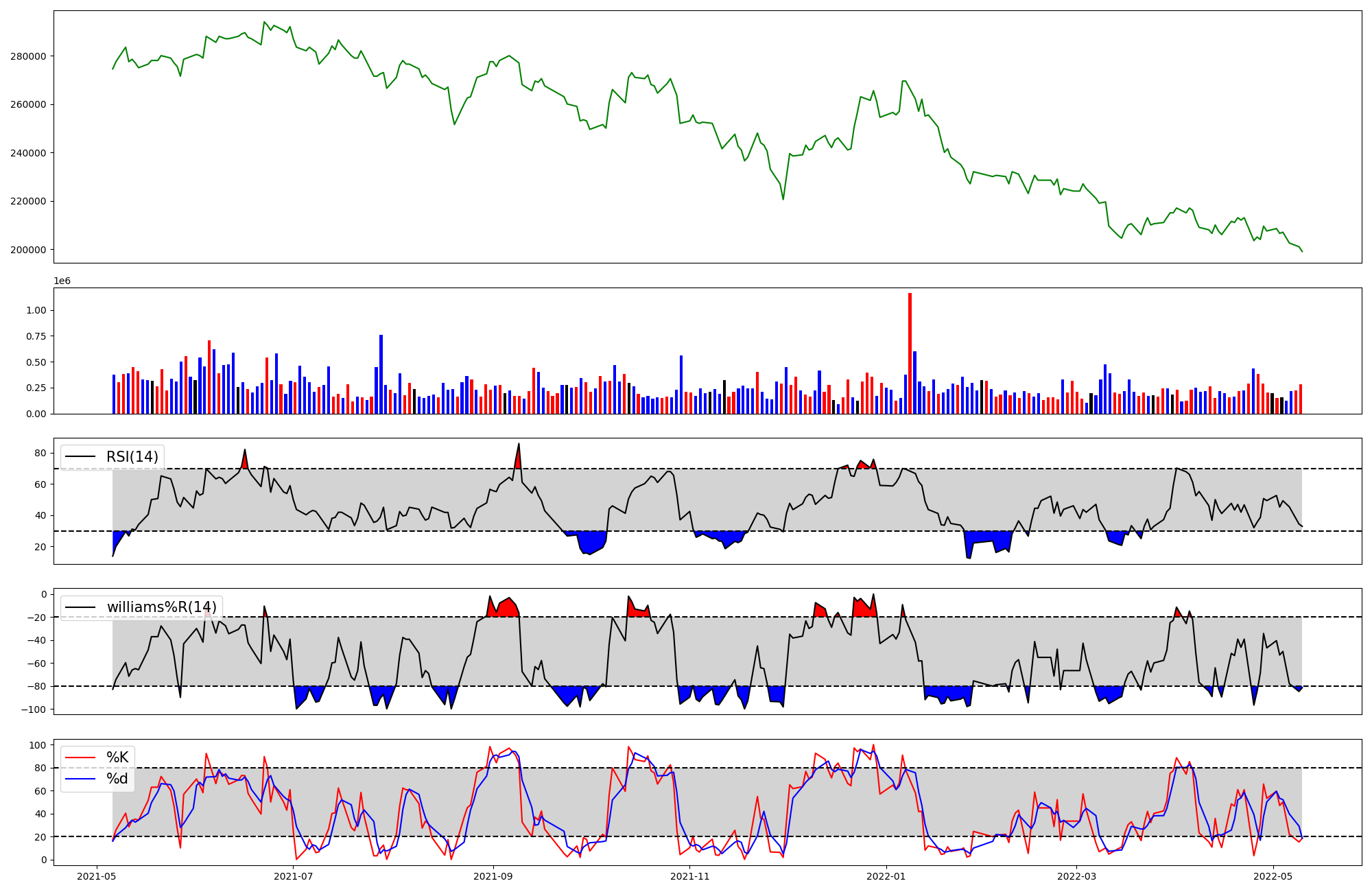Image resolution: width=1372 pixels, height=892 pixels.
Task: Click the 2021-05 x-axis date label
Action: tap(96, 876)
